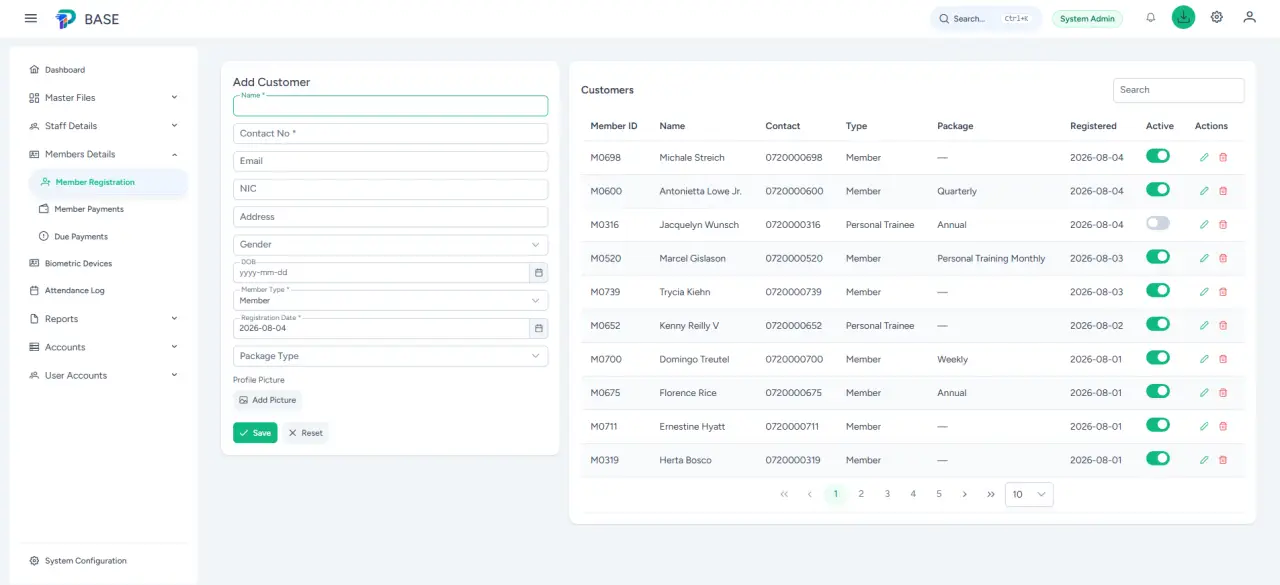The width and height of the screenshot is (1280, 585).
Task: Click the green download icon button
Action: click(x=1183, y=17)
